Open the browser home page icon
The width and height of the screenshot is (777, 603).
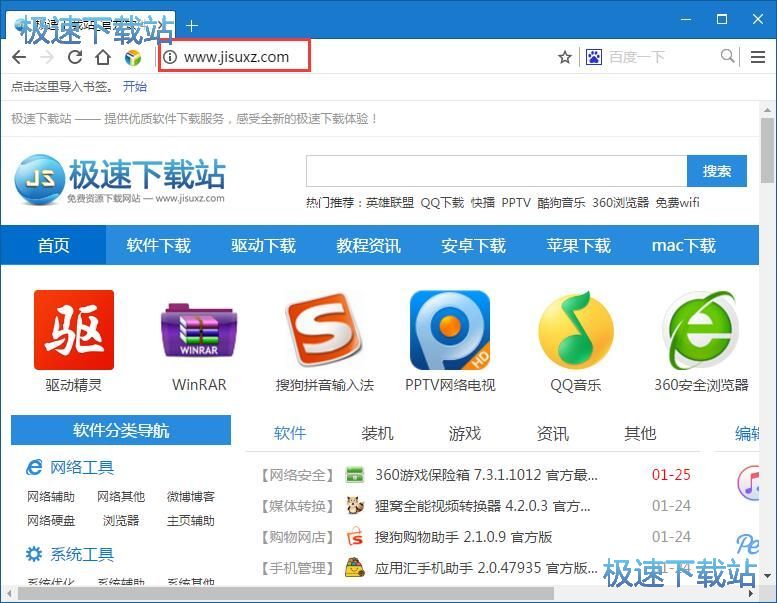pyautogui.click(x=103, y=57)
